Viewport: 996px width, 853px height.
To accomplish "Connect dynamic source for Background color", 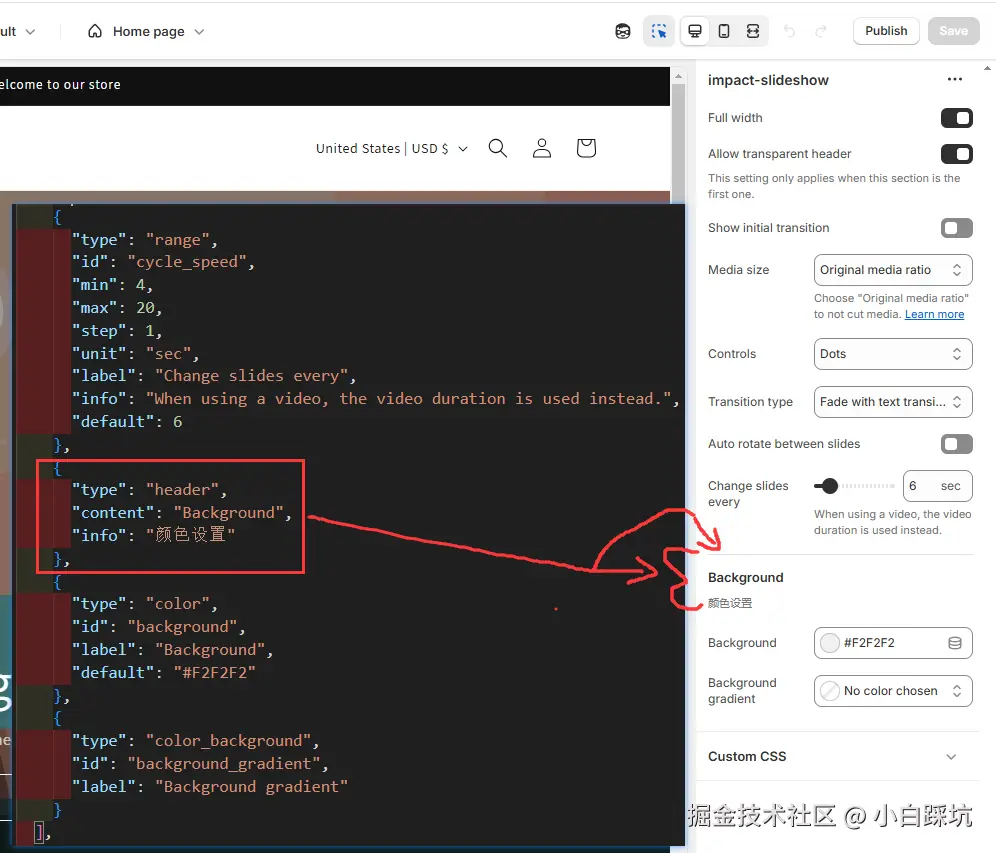I will [954, 643].
